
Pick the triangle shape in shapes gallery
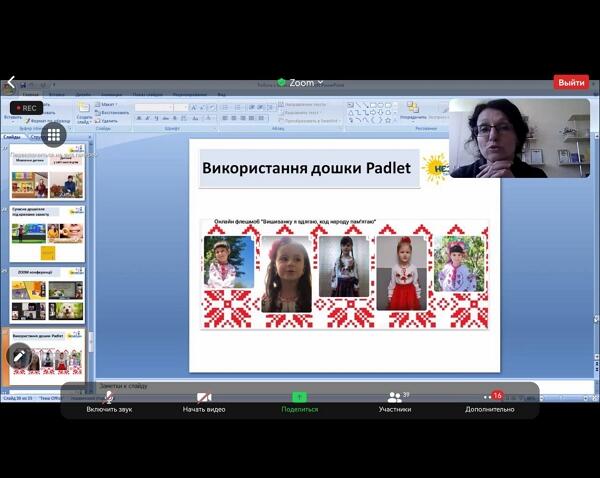(351, 113)
